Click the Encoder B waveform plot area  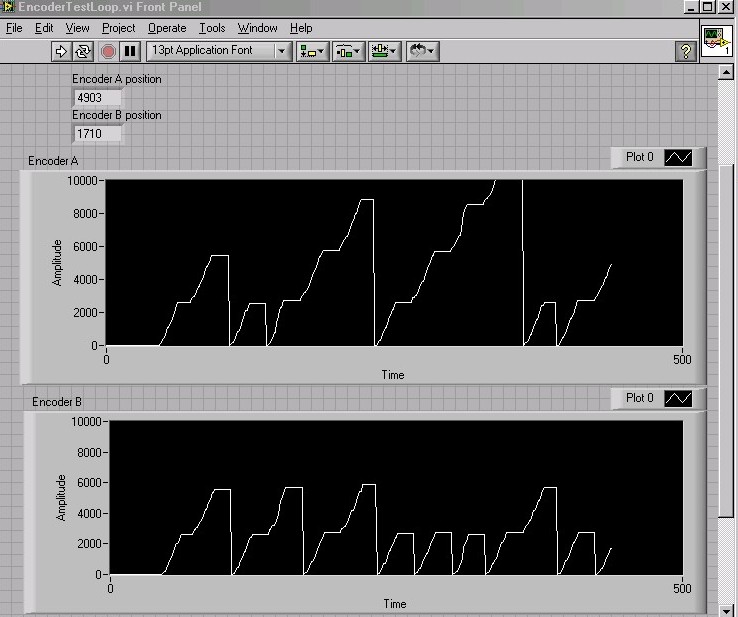coord(396,497)
